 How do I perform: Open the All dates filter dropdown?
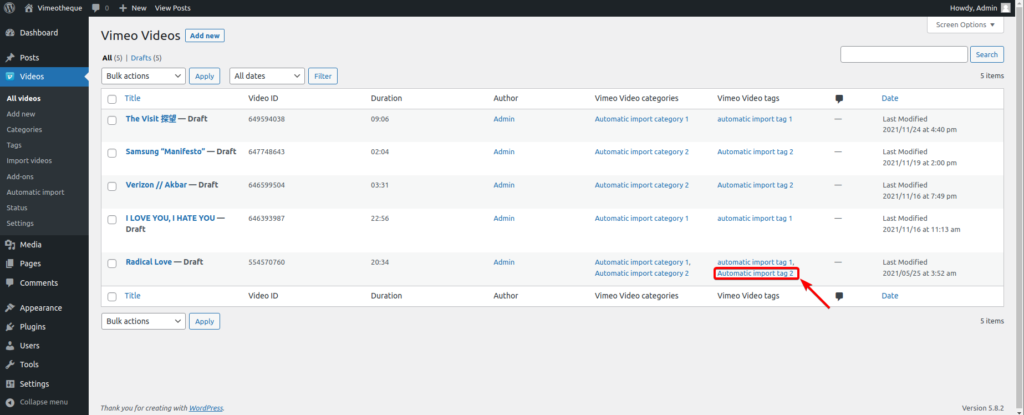267,76
